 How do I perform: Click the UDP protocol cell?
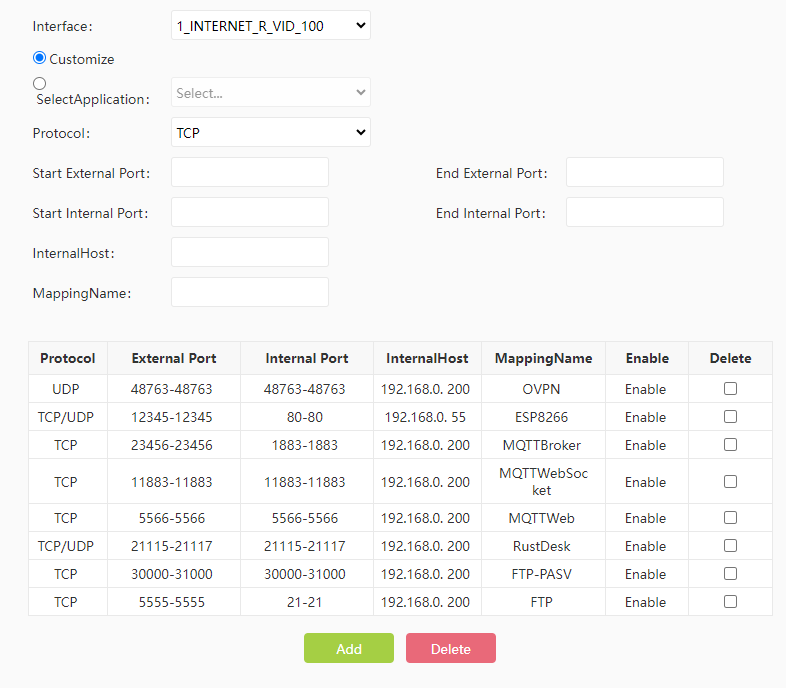(x=66, y=389)
